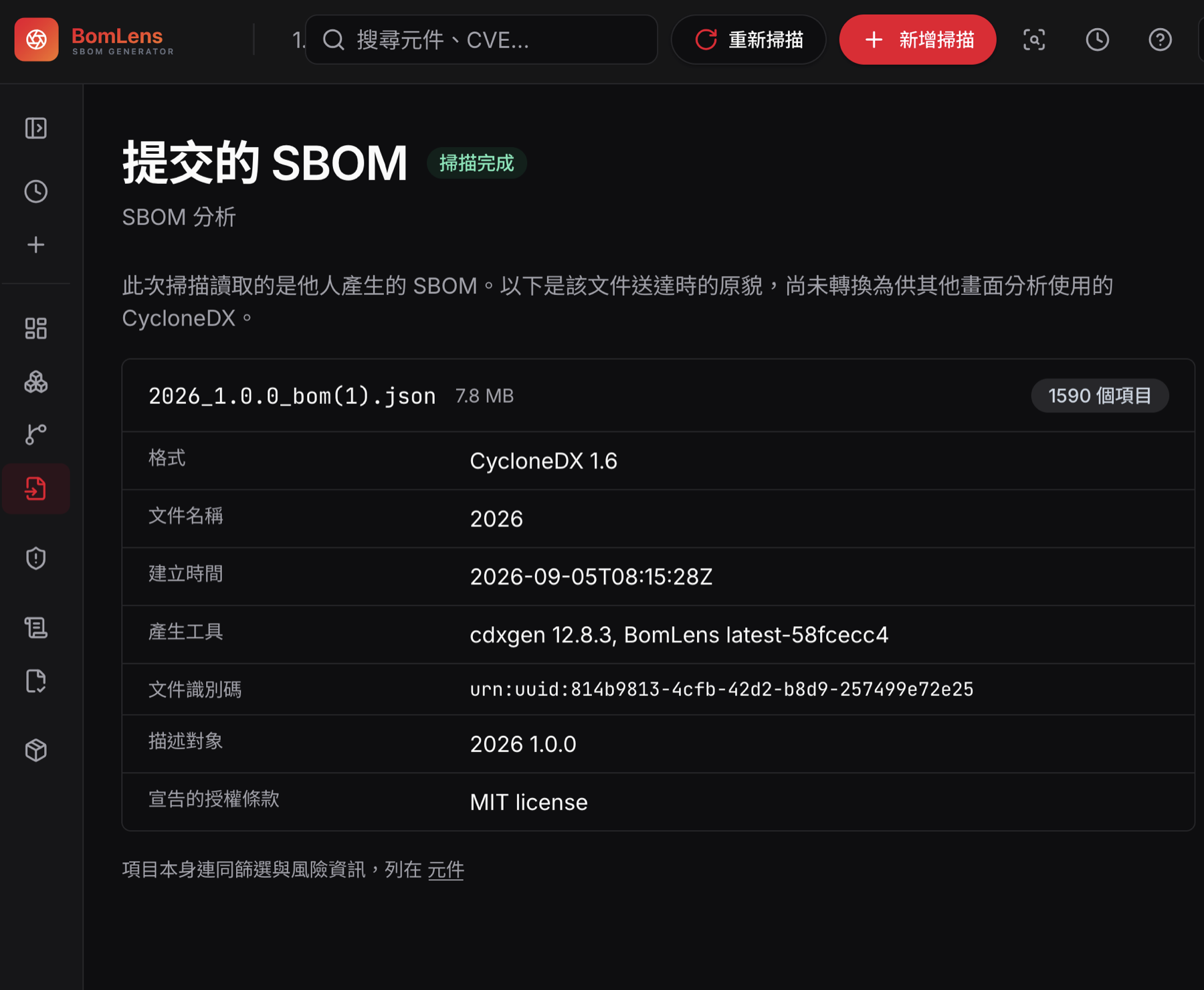Viewport: 1204px width, 990px height.
Task: Open scan history clock in sidebar
Action: coord(36,191)
